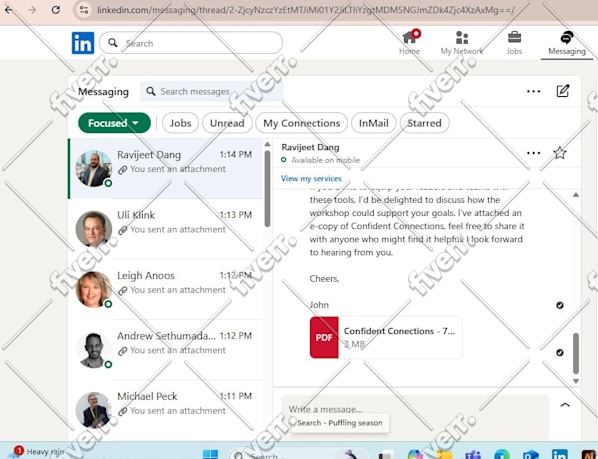The height and width of the screenshot is (459, 598).
Task: Click the PDF icon of Confident Conections
Action: 324,337
